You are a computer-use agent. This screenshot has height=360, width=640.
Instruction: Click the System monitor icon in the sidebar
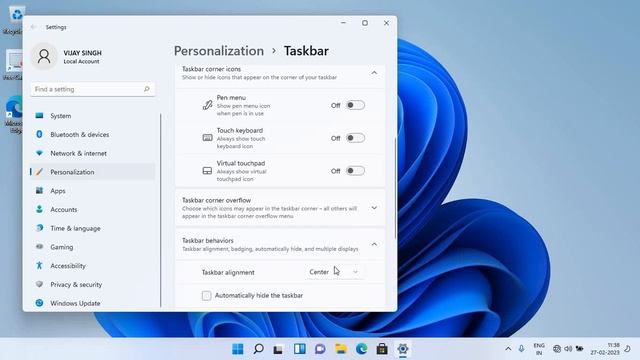click(39, 116)
